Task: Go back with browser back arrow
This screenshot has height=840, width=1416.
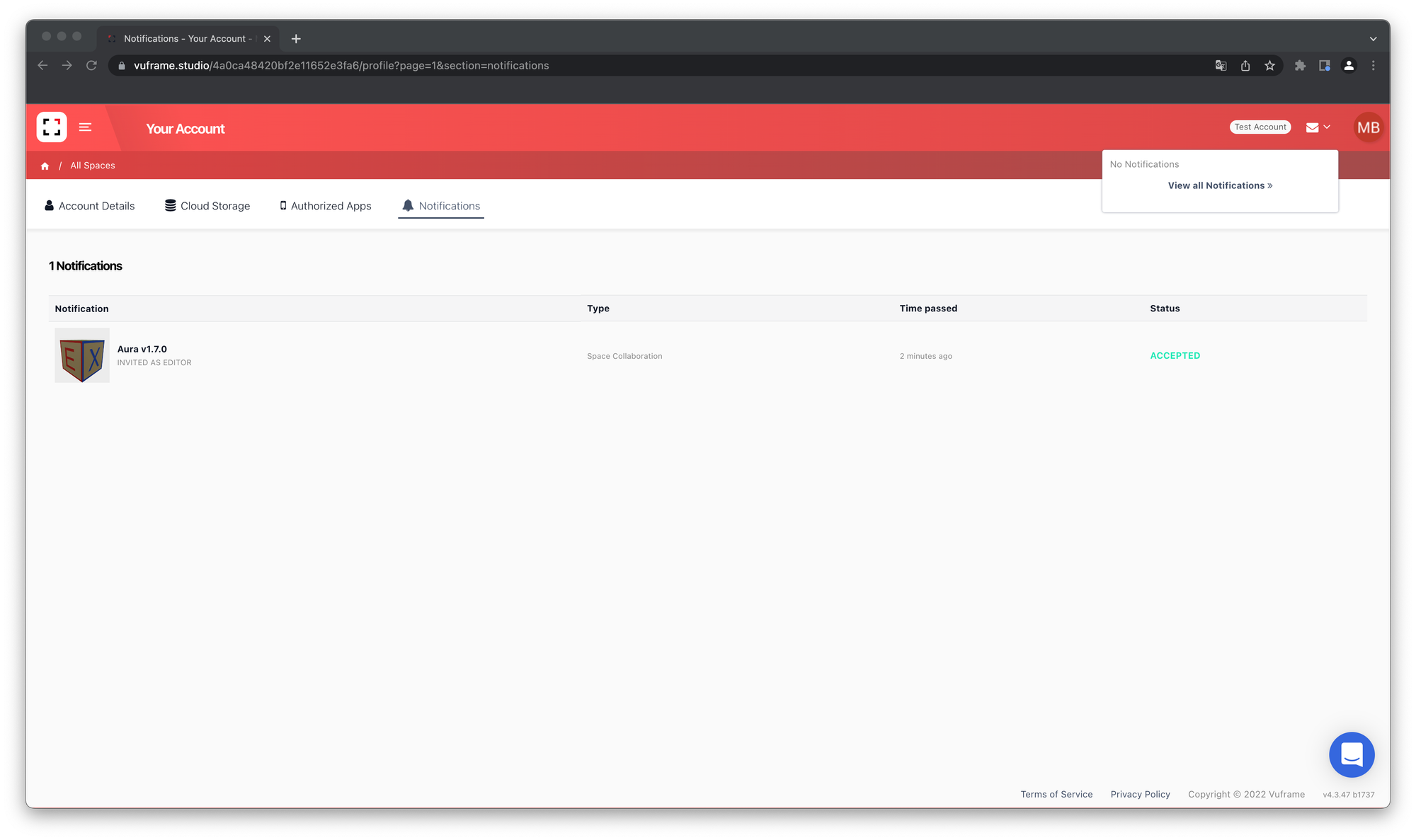Action: [42, 65]
